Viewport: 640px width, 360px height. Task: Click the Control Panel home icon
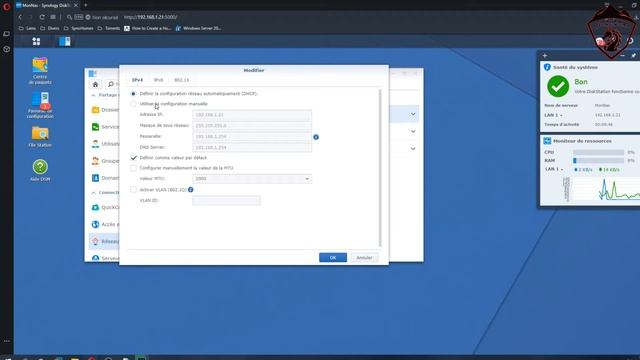95,84
